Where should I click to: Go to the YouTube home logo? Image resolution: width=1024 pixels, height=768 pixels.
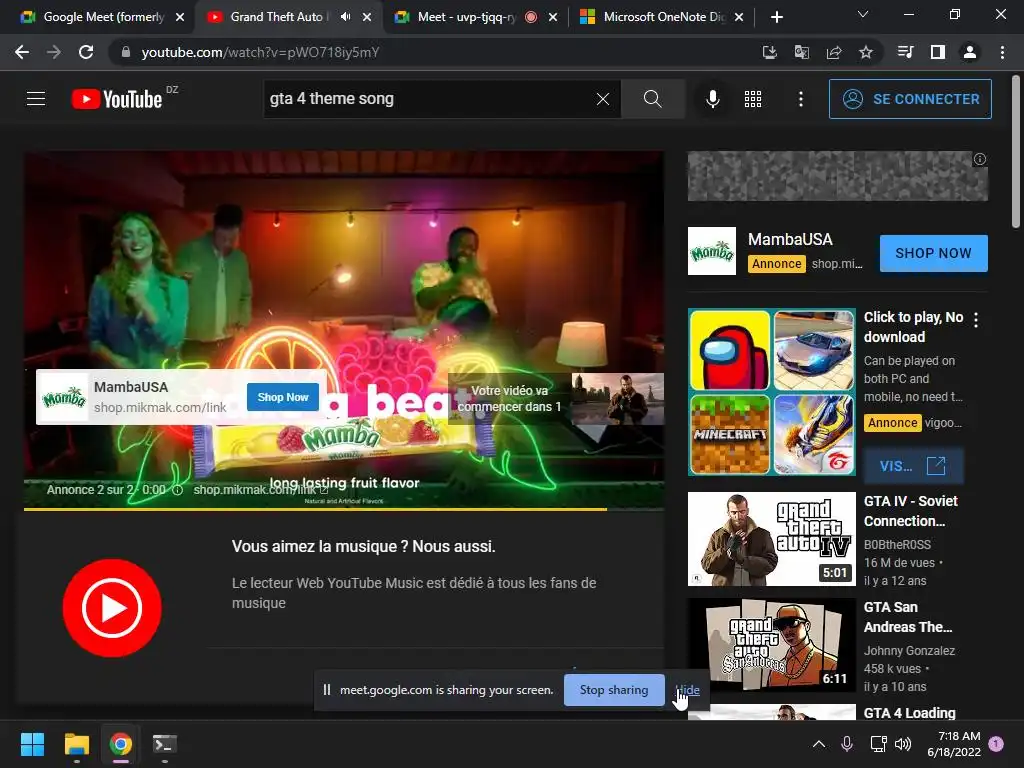point(117,99)
